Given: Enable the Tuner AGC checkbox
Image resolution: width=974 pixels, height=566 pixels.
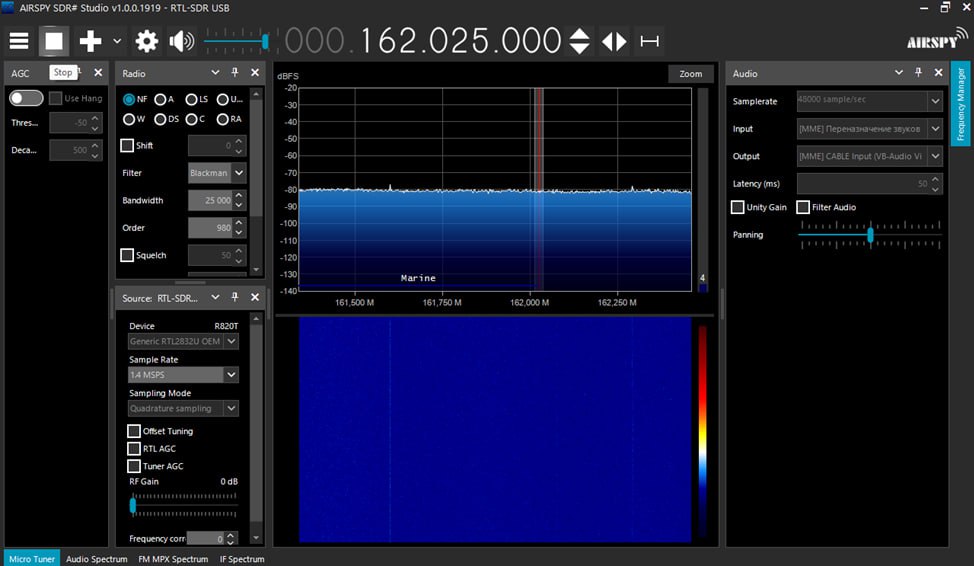Looking at the screenshot, I should [134, 466].
